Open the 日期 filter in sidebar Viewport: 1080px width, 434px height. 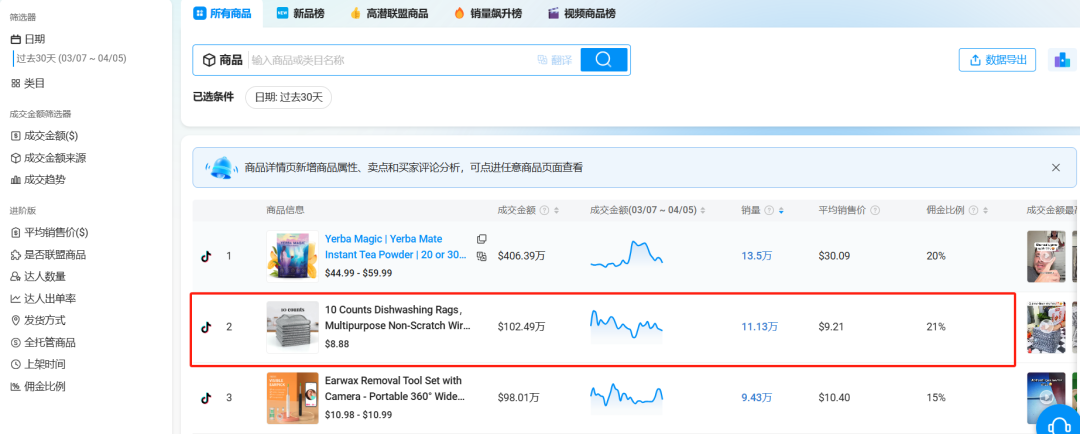pos(28,38)
